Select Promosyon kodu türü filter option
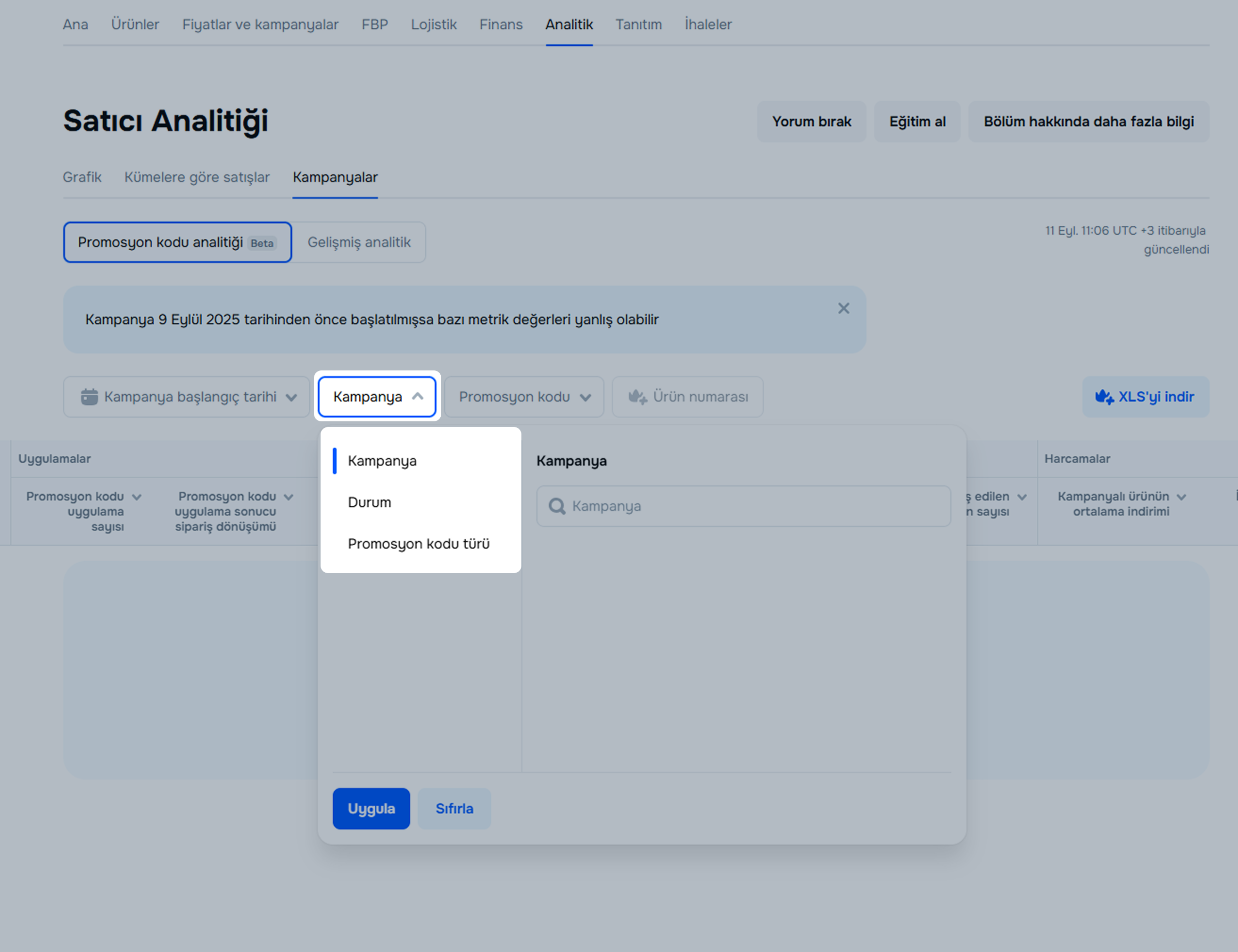 point(418,543)
